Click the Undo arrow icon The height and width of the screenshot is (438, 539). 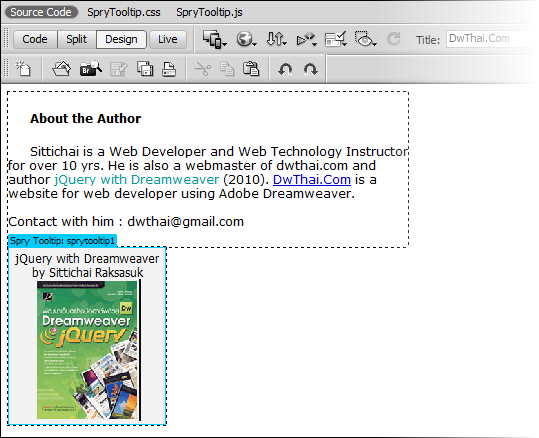[x=285, y=69]
